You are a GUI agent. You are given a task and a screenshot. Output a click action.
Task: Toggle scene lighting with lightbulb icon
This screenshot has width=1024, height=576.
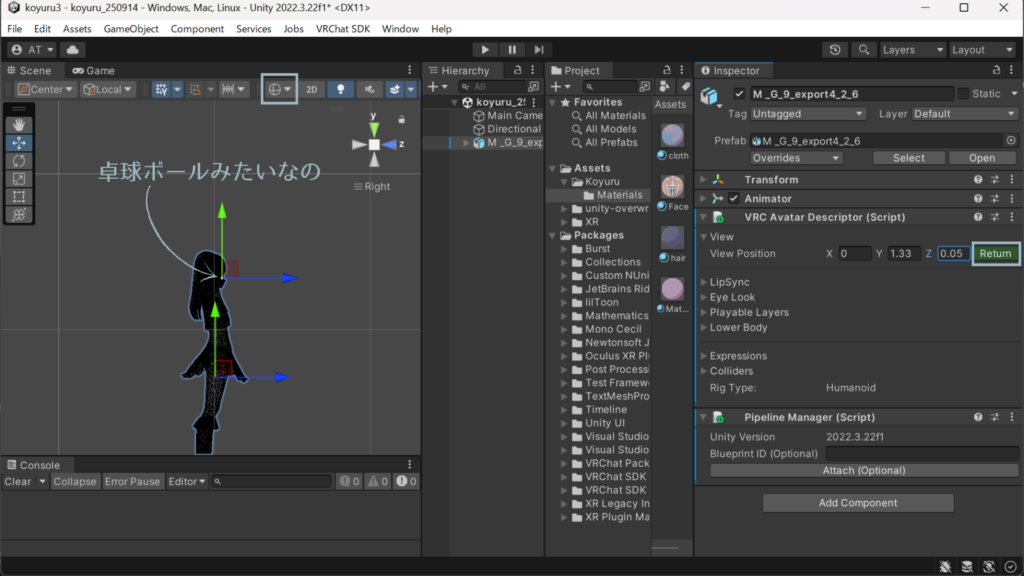point(341,89)
